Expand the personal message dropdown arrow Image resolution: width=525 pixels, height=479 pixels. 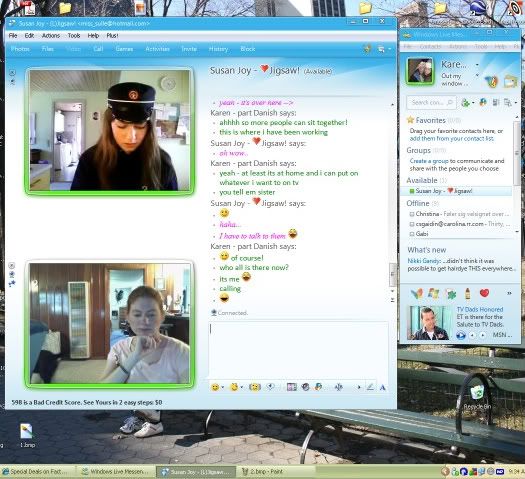(477, 75)
